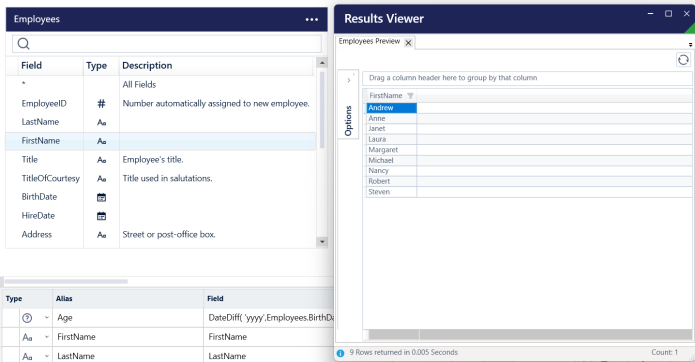Select the Andrew cell in results
The height and width of the screenshot is (362, 695).
pyautogui.click(x=392, y=108)
